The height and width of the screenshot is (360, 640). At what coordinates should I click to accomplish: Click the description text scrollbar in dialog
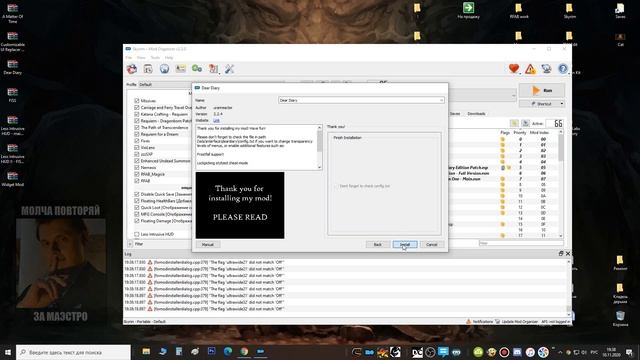coord(320,147)
